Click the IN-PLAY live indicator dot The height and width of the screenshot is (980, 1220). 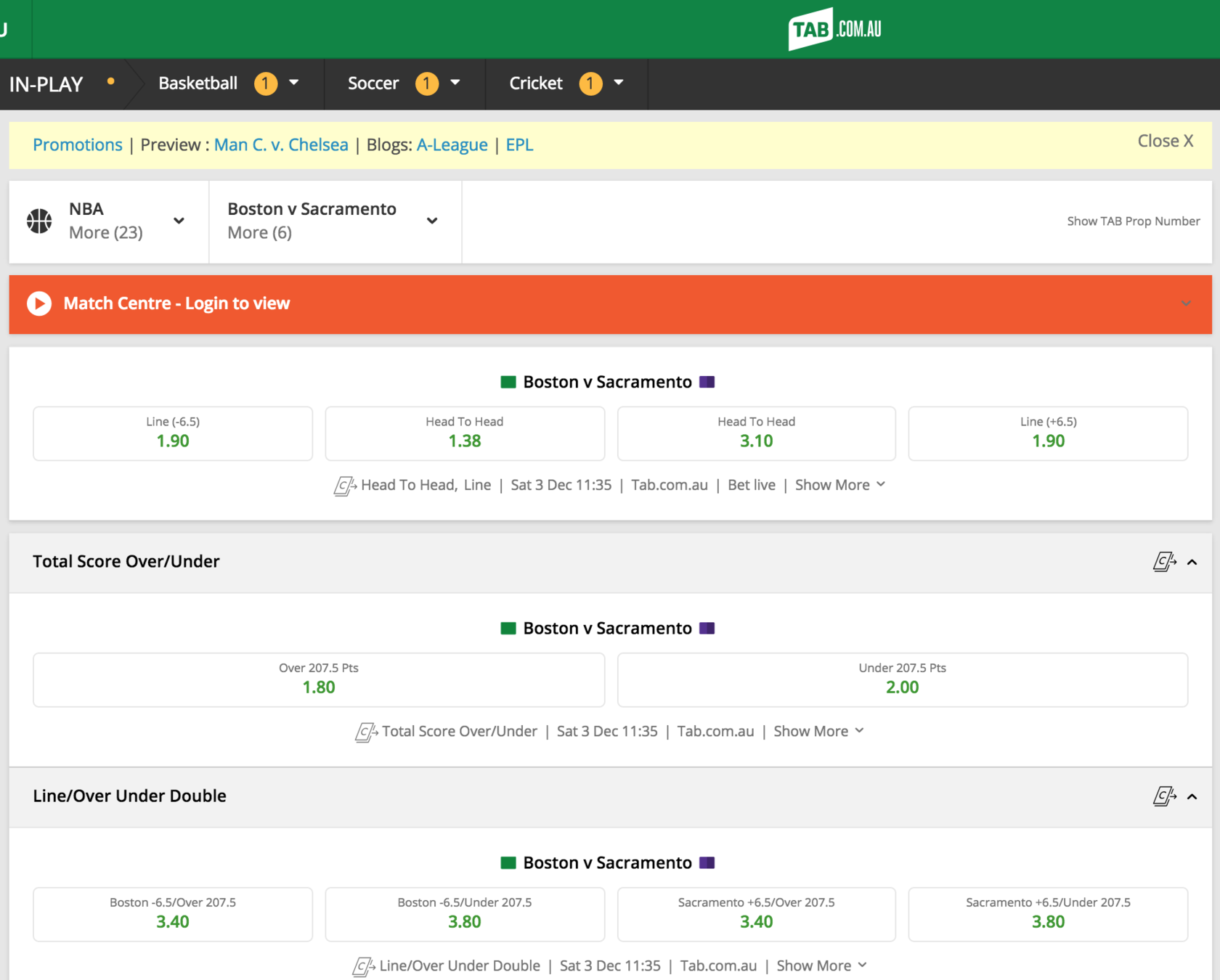[111, 81]
